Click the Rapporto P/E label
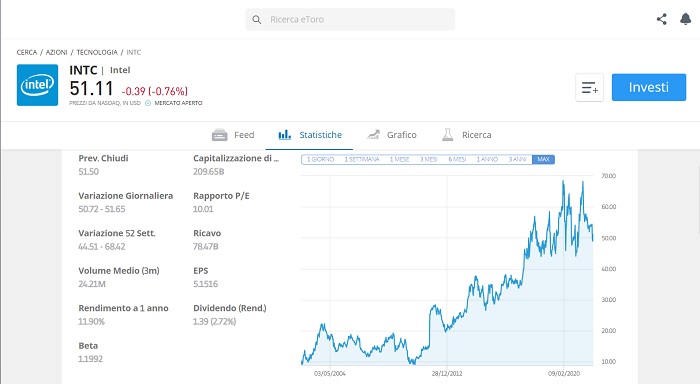700x384 pixels. [221, 196]
